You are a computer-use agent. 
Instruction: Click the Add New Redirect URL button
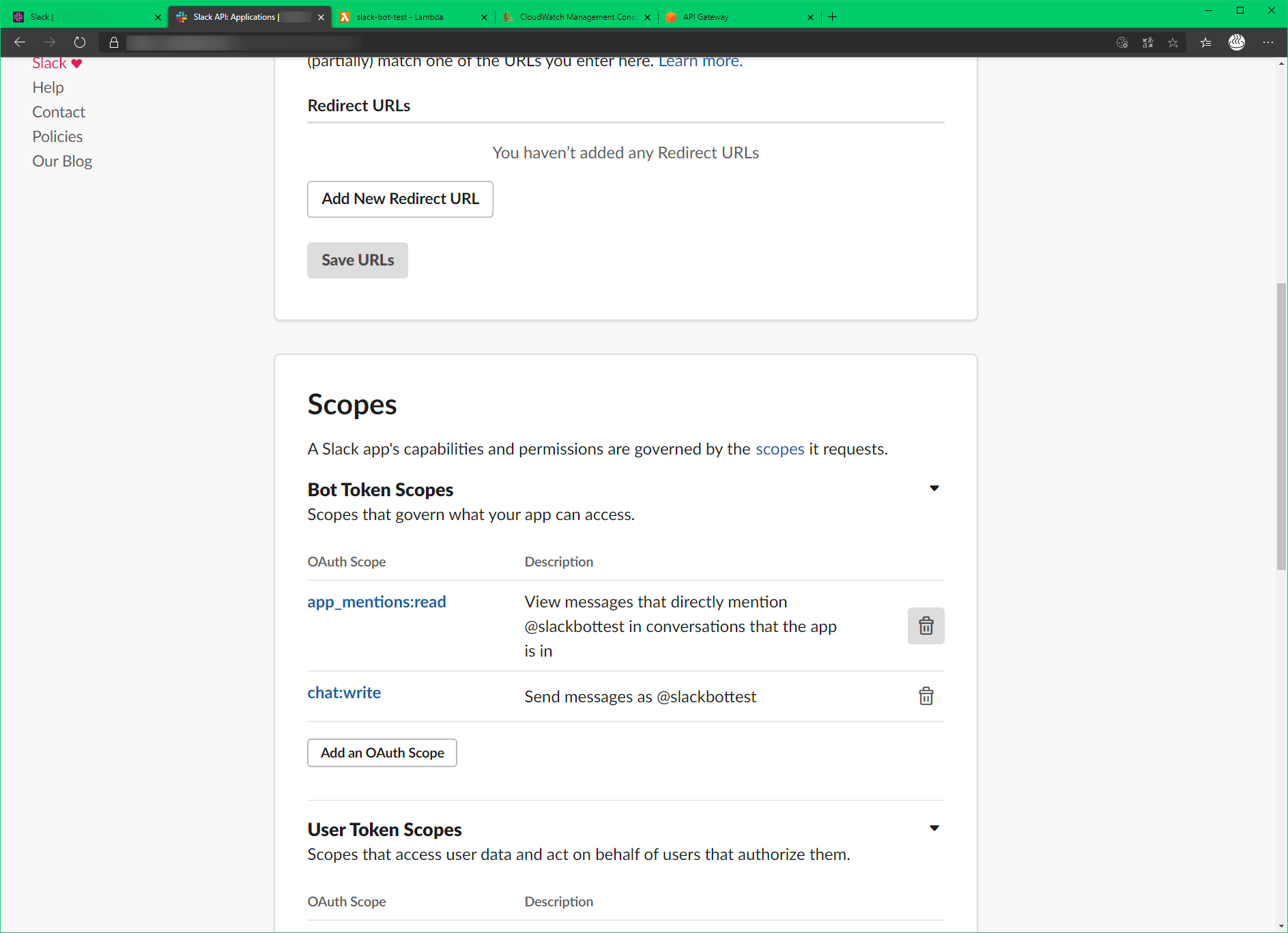400,199
